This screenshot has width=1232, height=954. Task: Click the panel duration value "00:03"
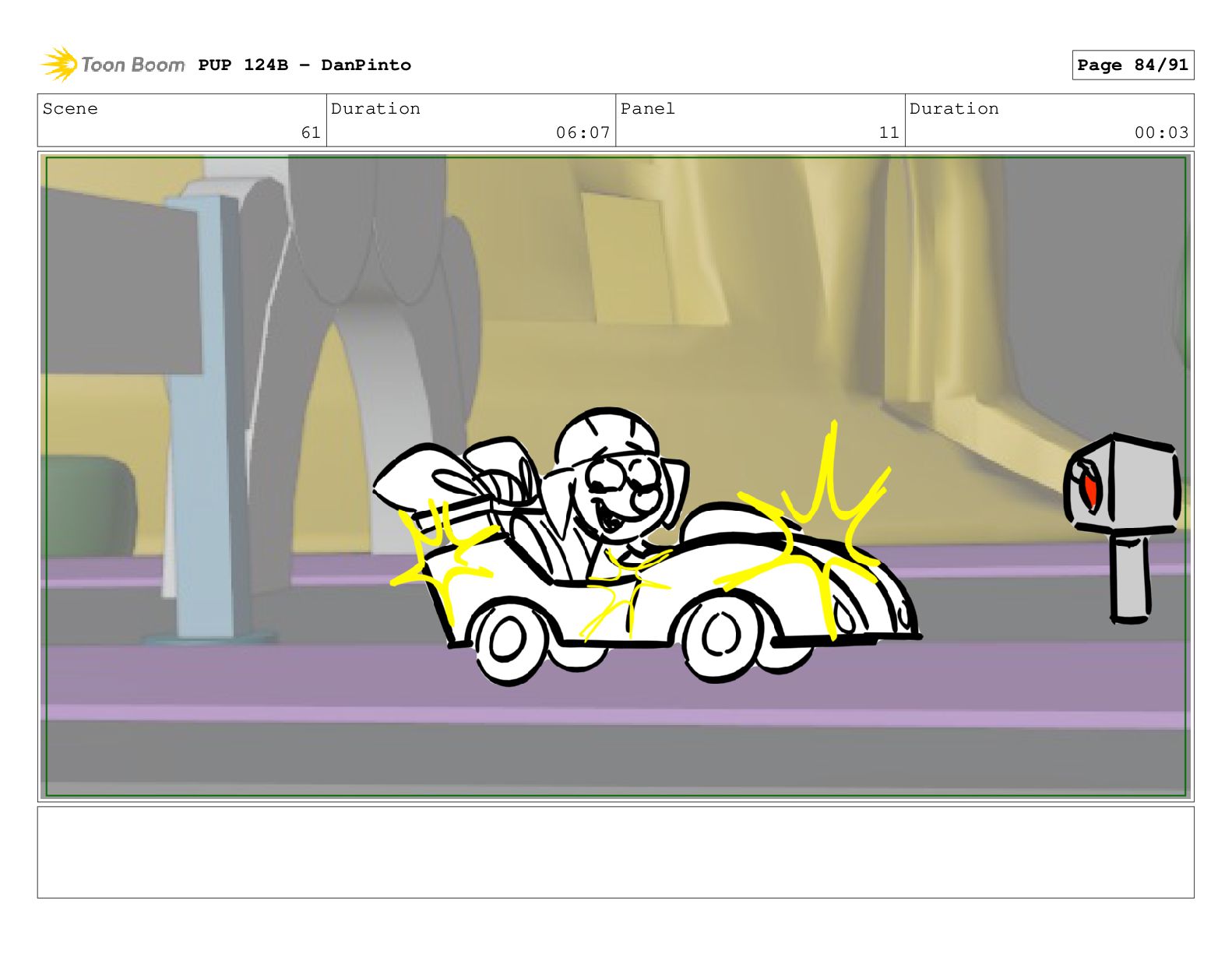pyautogui.click(x=1161, y=133)
